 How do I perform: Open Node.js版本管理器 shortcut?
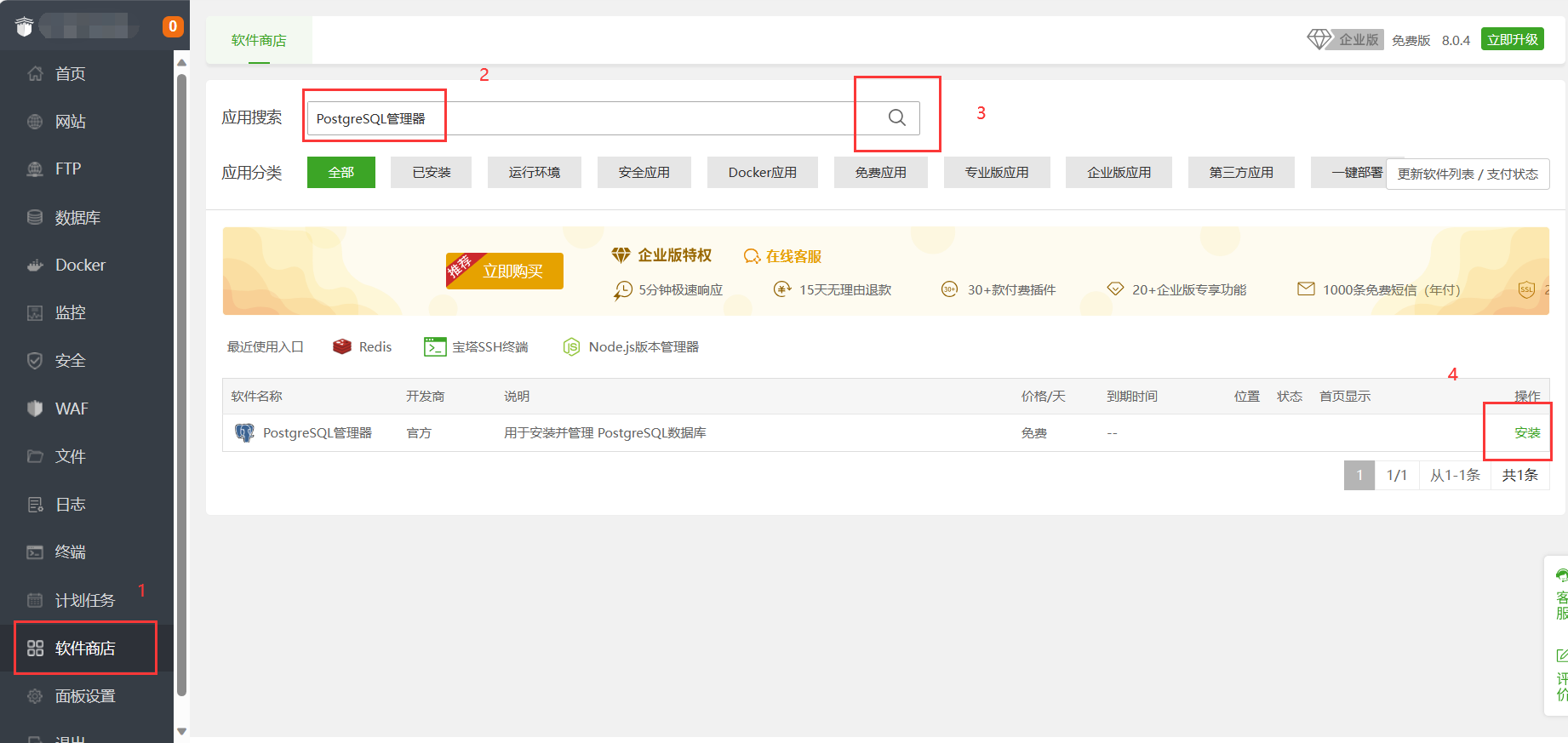pos(631,347)
